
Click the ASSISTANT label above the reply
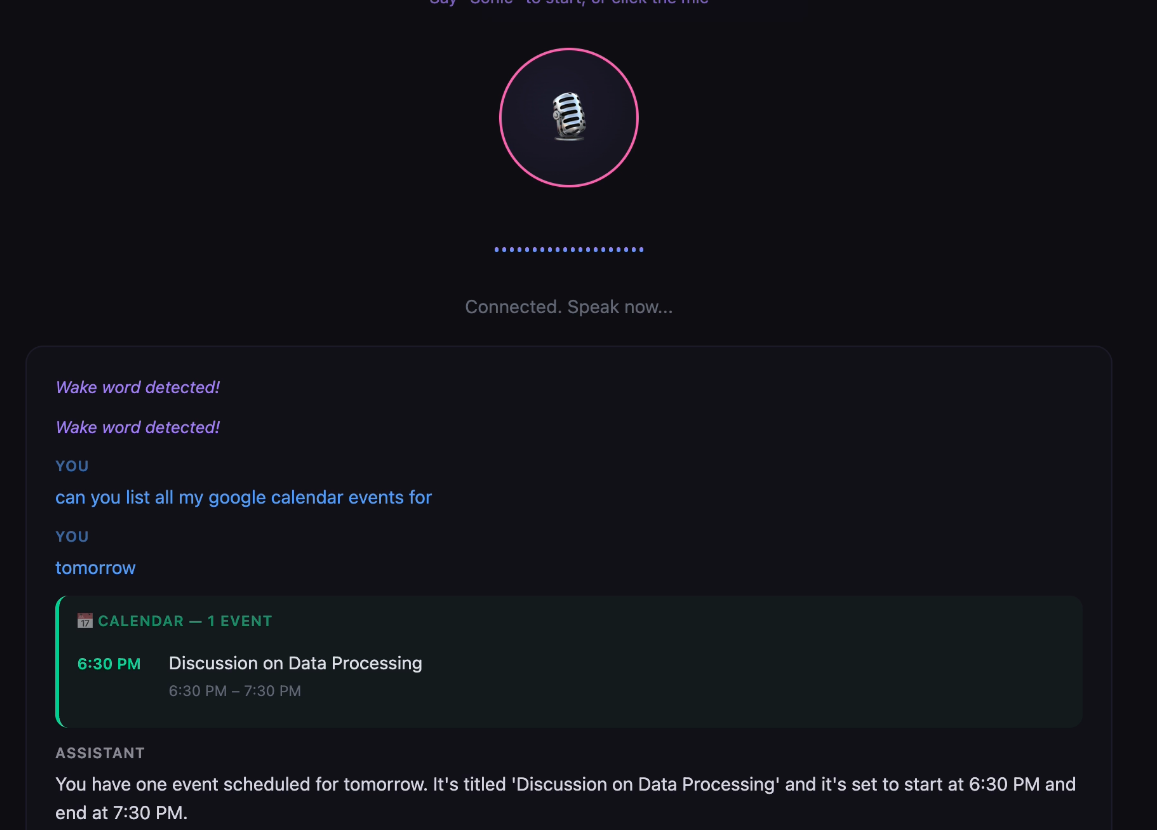(100, 753)
